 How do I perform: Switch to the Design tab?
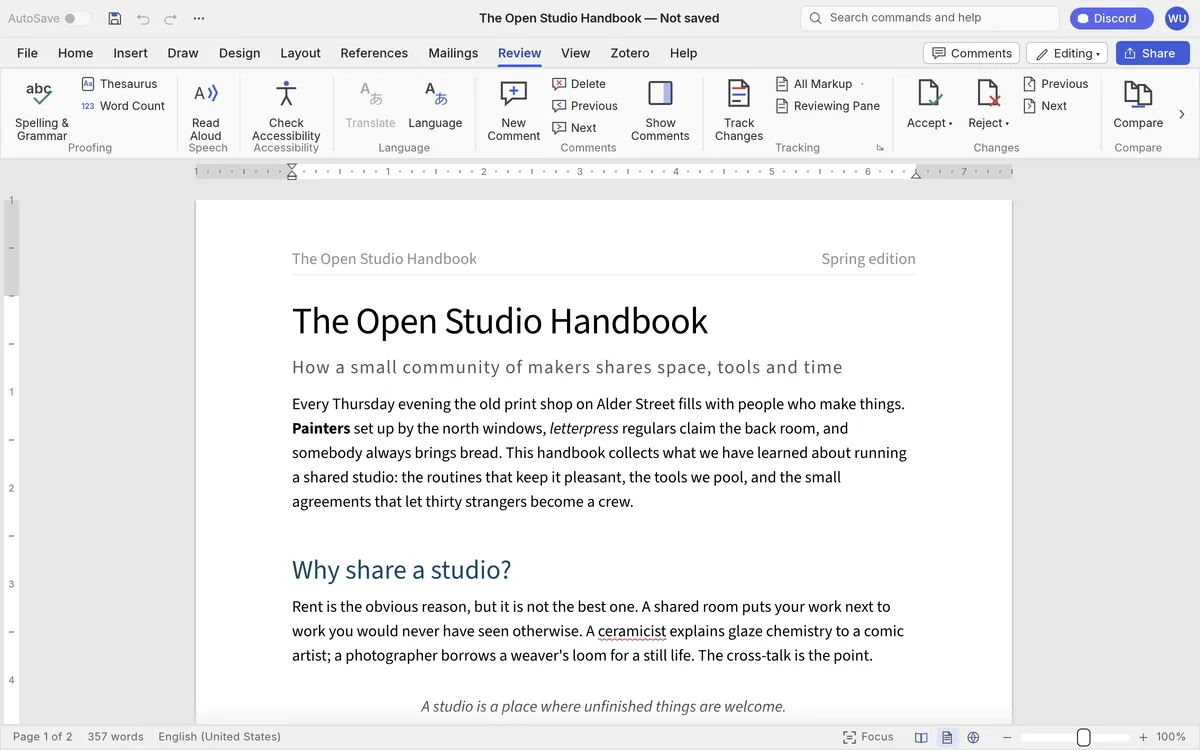[x=239, y=53]
